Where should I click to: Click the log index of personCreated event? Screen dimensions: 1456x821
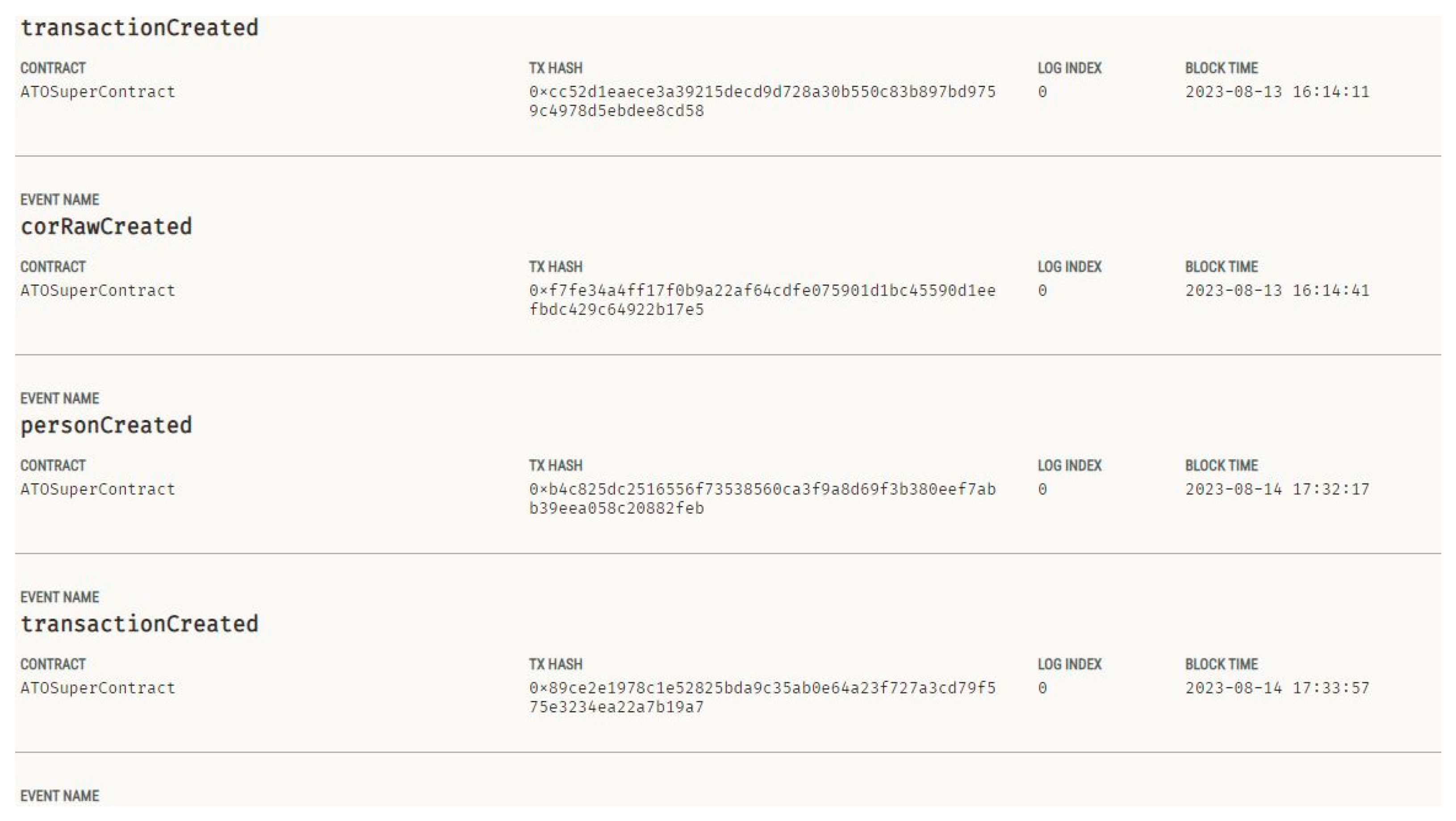click(x=1042, y=489)
